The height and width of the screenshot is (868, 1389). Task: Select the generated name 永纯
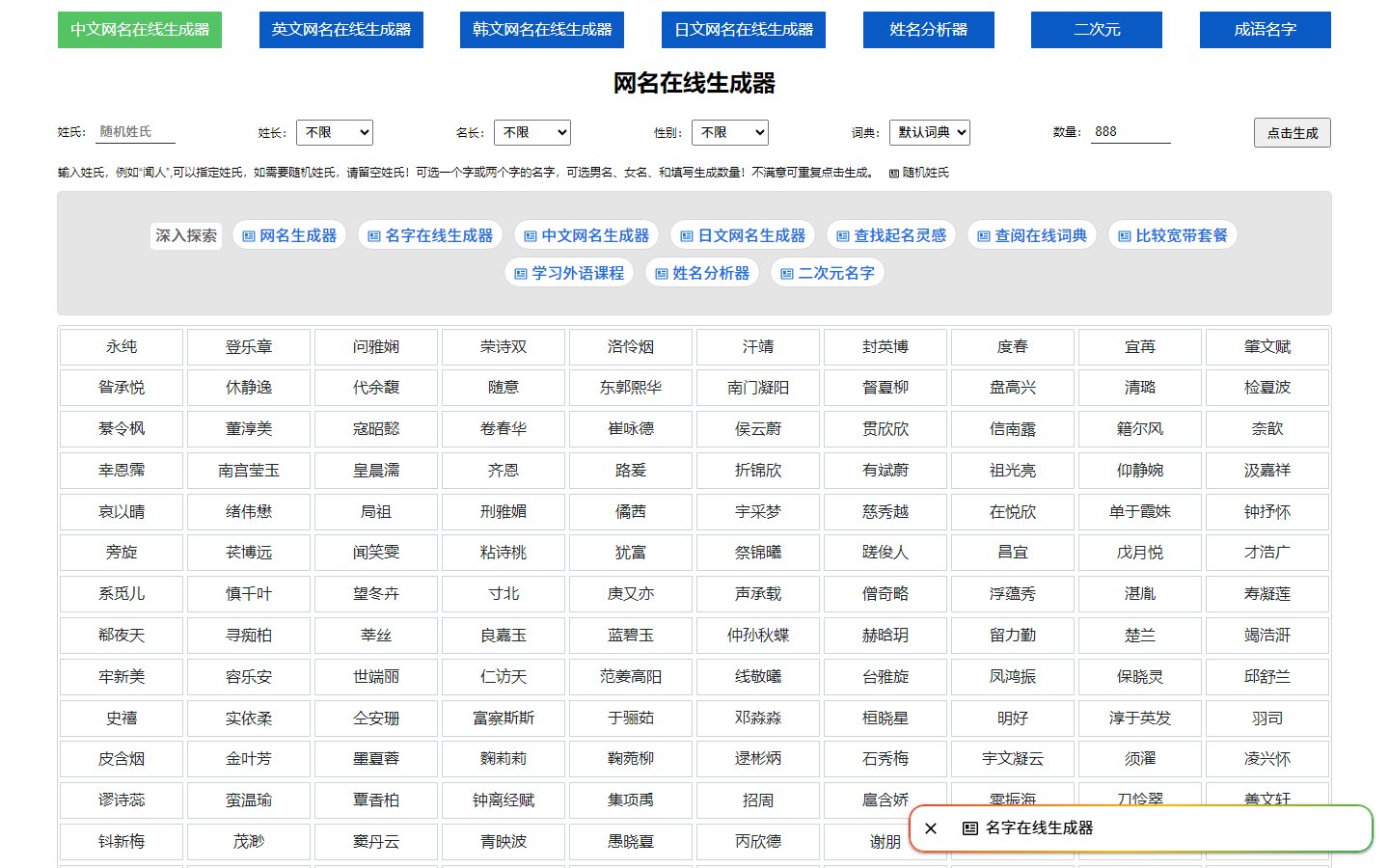122,347
